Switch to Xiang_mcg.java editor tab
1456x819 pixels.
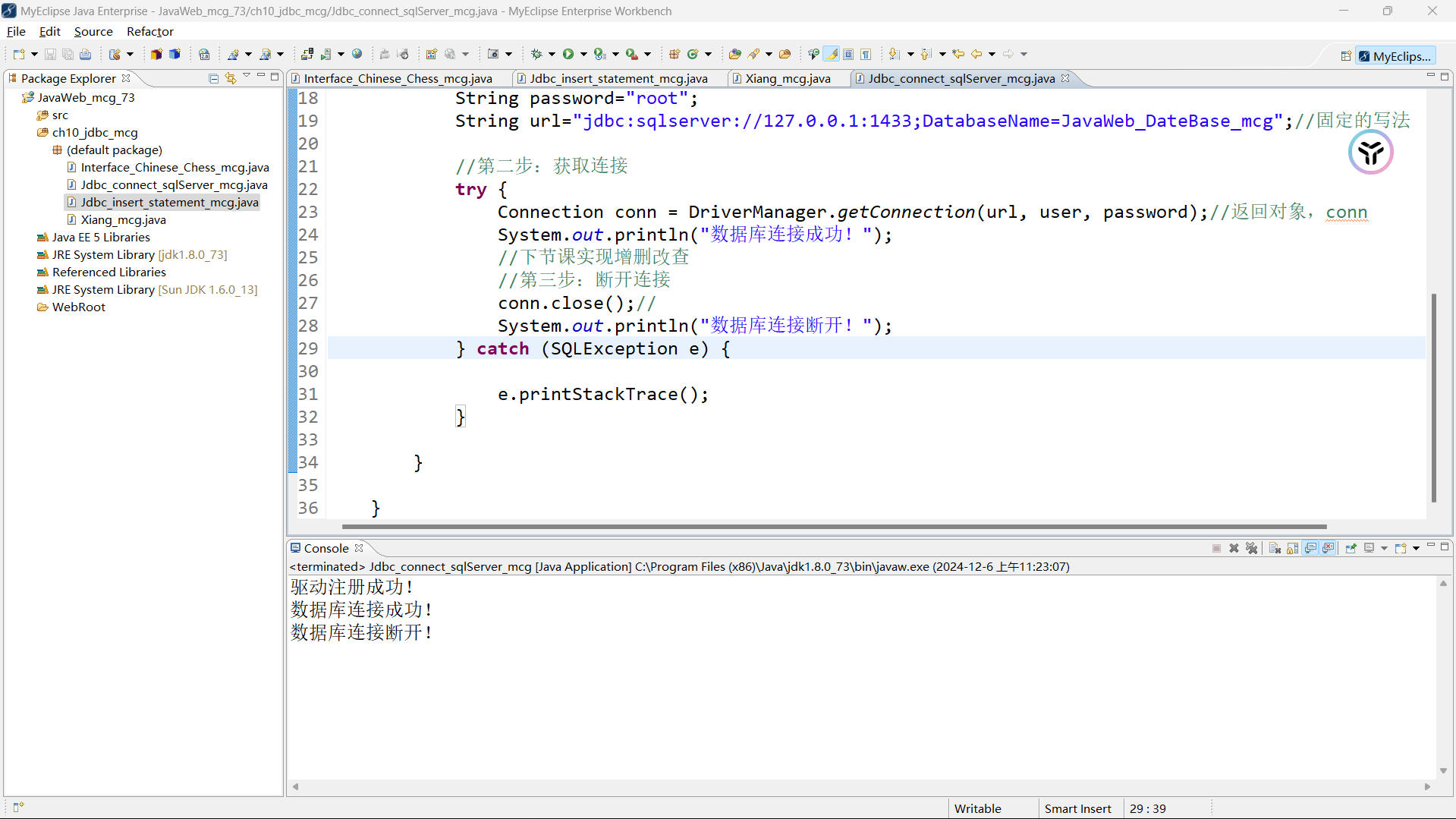788,78
